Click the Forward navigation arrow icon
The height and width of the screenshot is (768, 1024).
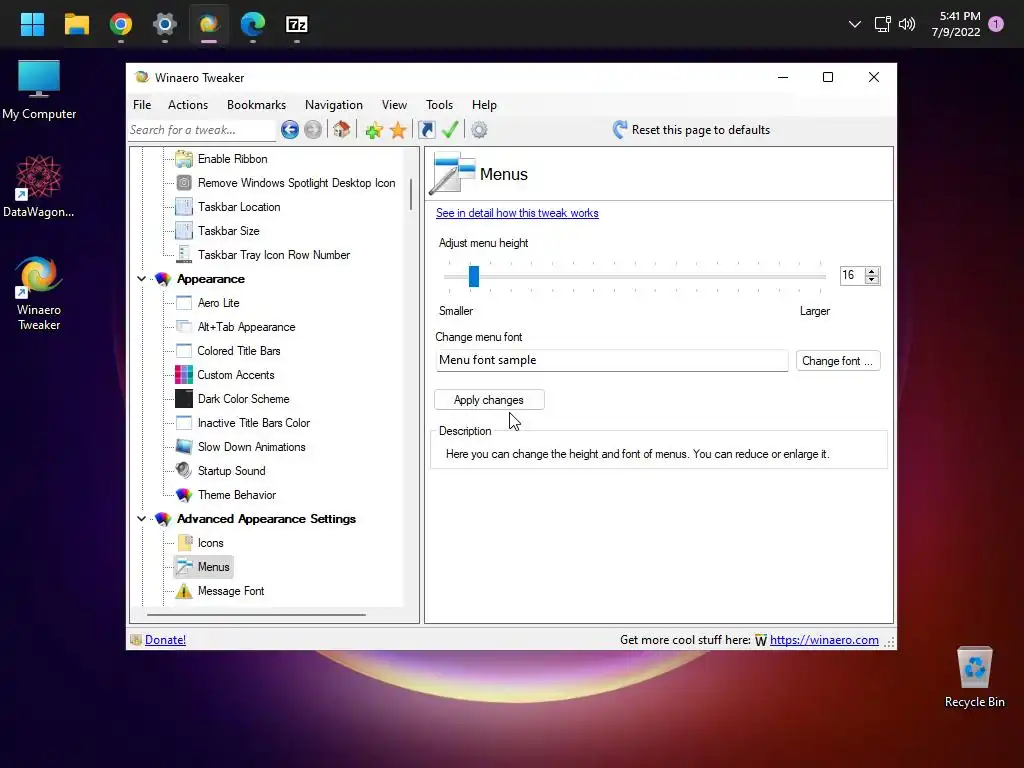point(313,130)
